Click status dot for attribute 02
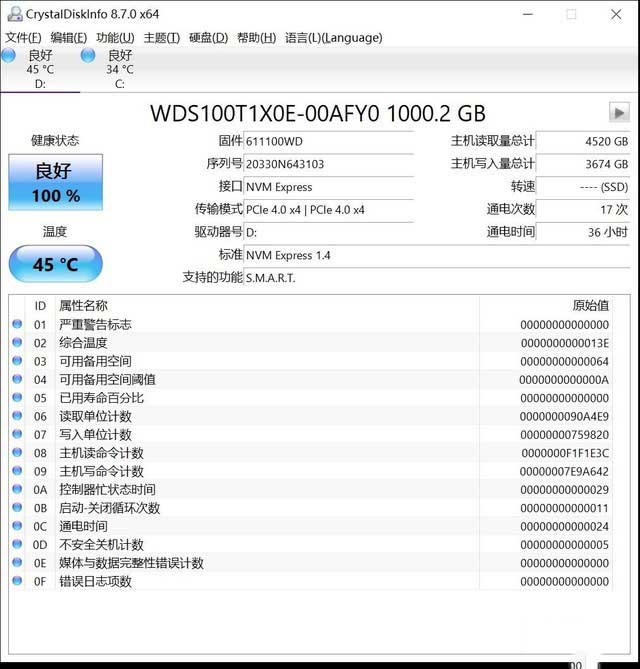This screenshot has height=669, width=640. (17, 343)
